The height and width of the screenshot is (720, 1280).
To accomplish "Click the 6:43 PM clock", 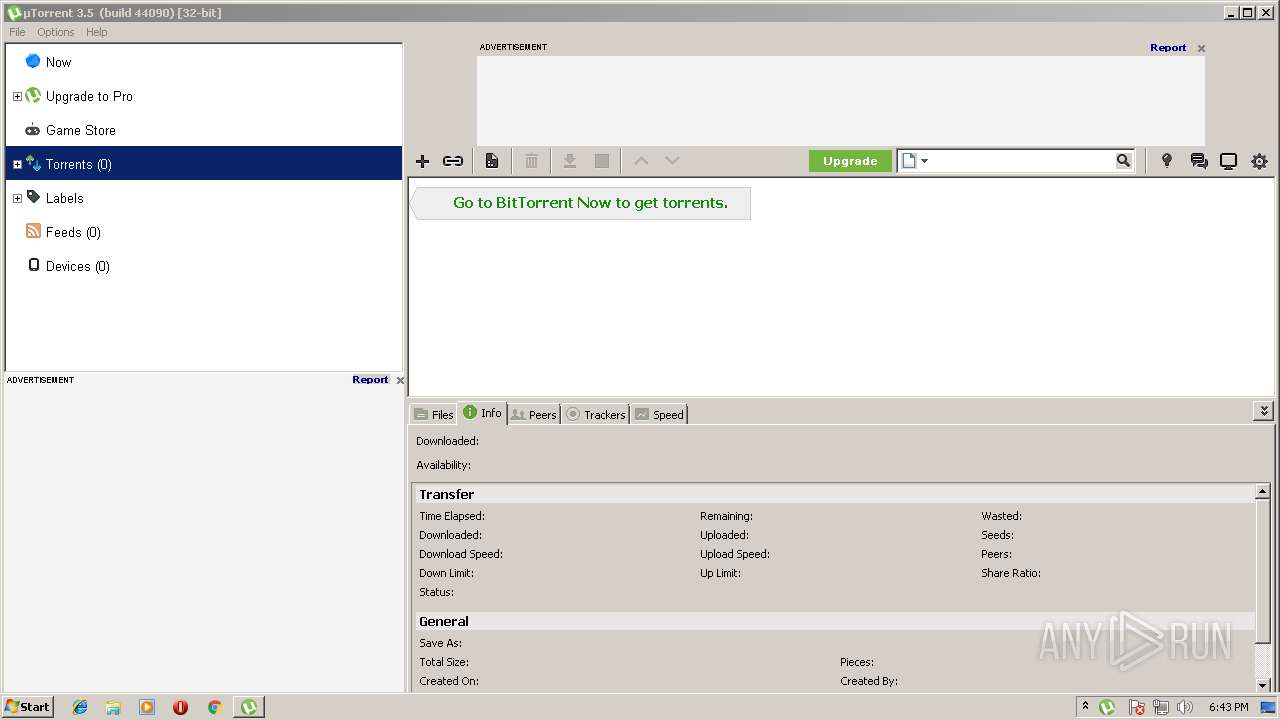I will [1228, 707].
